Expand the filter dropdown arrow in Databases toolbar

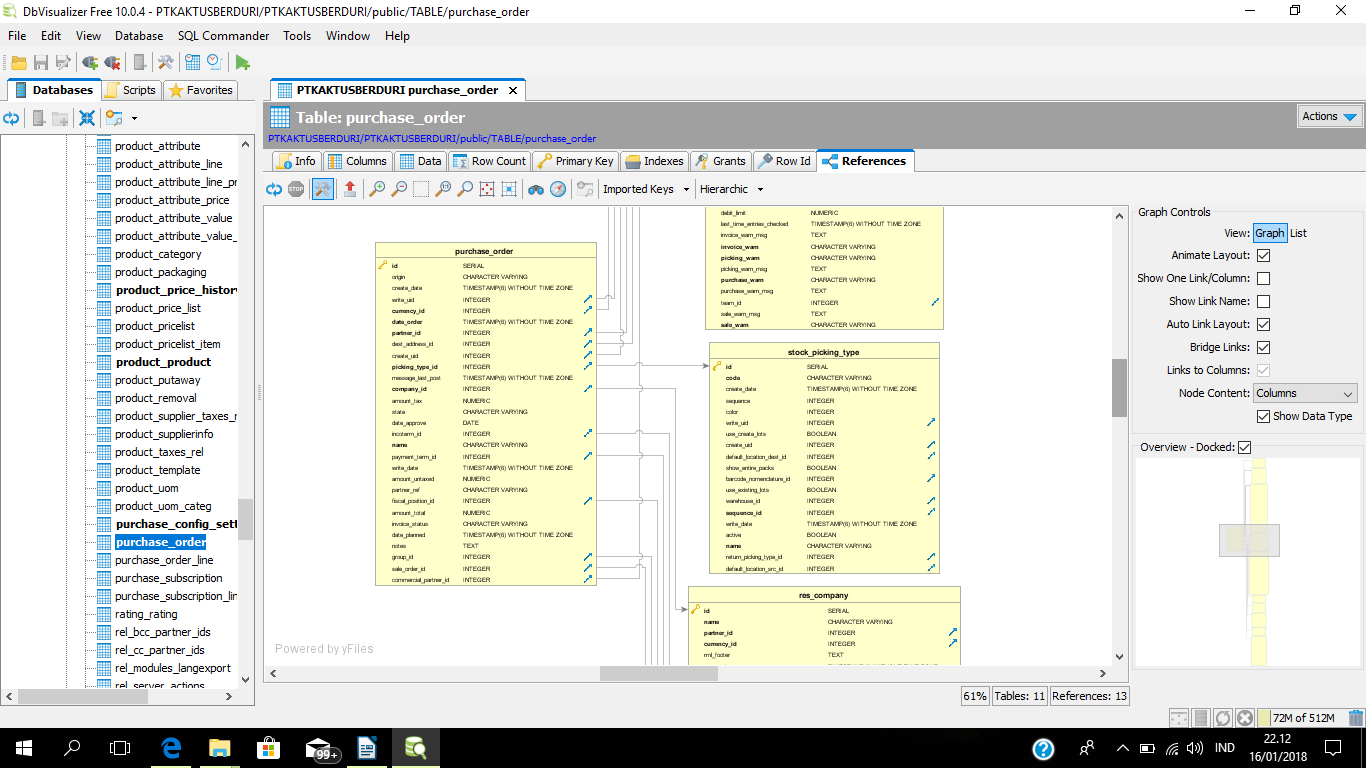pyautogui.click(x=134, y=118)
